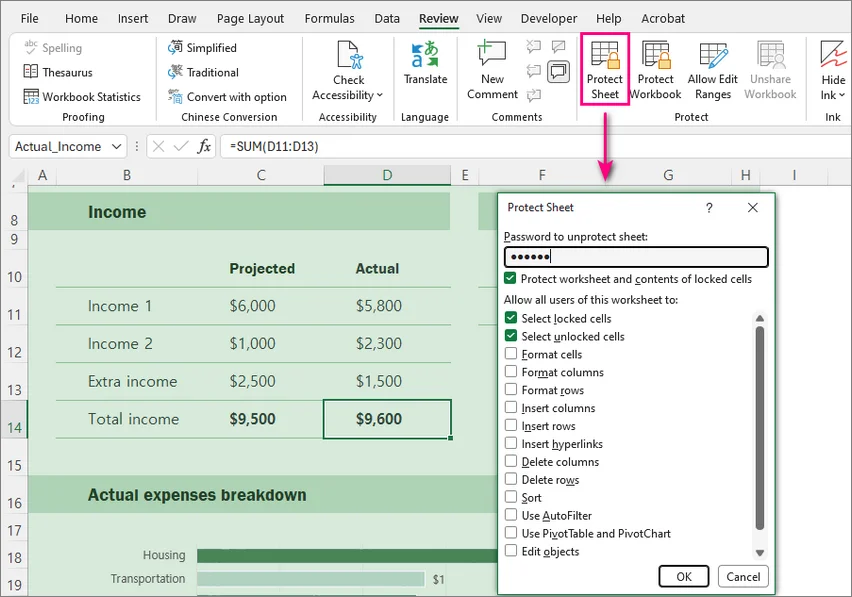Expand the Hide Ink dropdown arrow
Screen dimensions: 852x597
pos(842,96)
